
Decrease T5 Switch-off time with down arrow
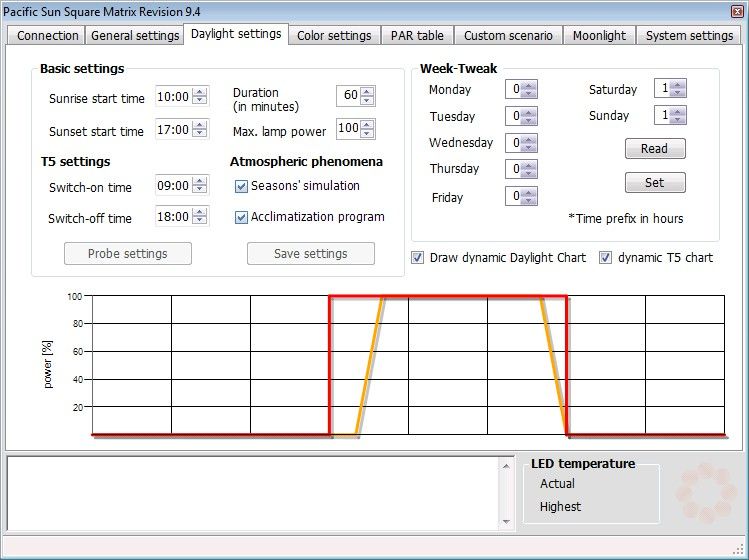(200, 221)
